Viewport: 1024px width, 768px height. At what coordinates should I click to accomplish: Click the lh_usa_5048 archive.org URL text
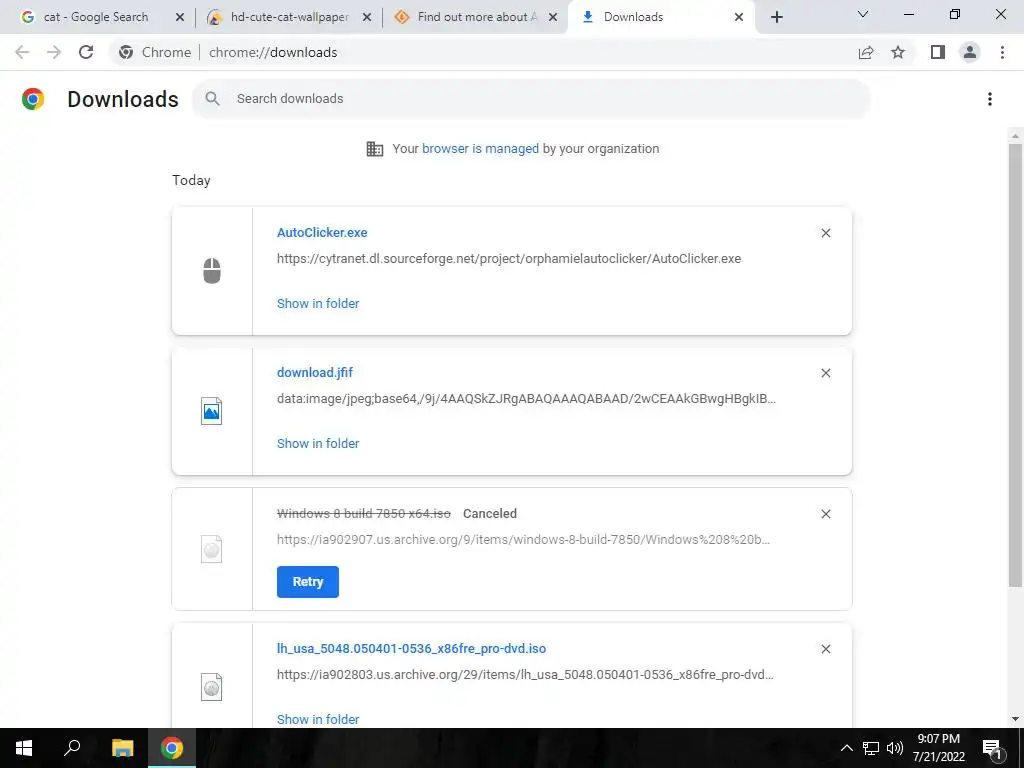point(525,675)
